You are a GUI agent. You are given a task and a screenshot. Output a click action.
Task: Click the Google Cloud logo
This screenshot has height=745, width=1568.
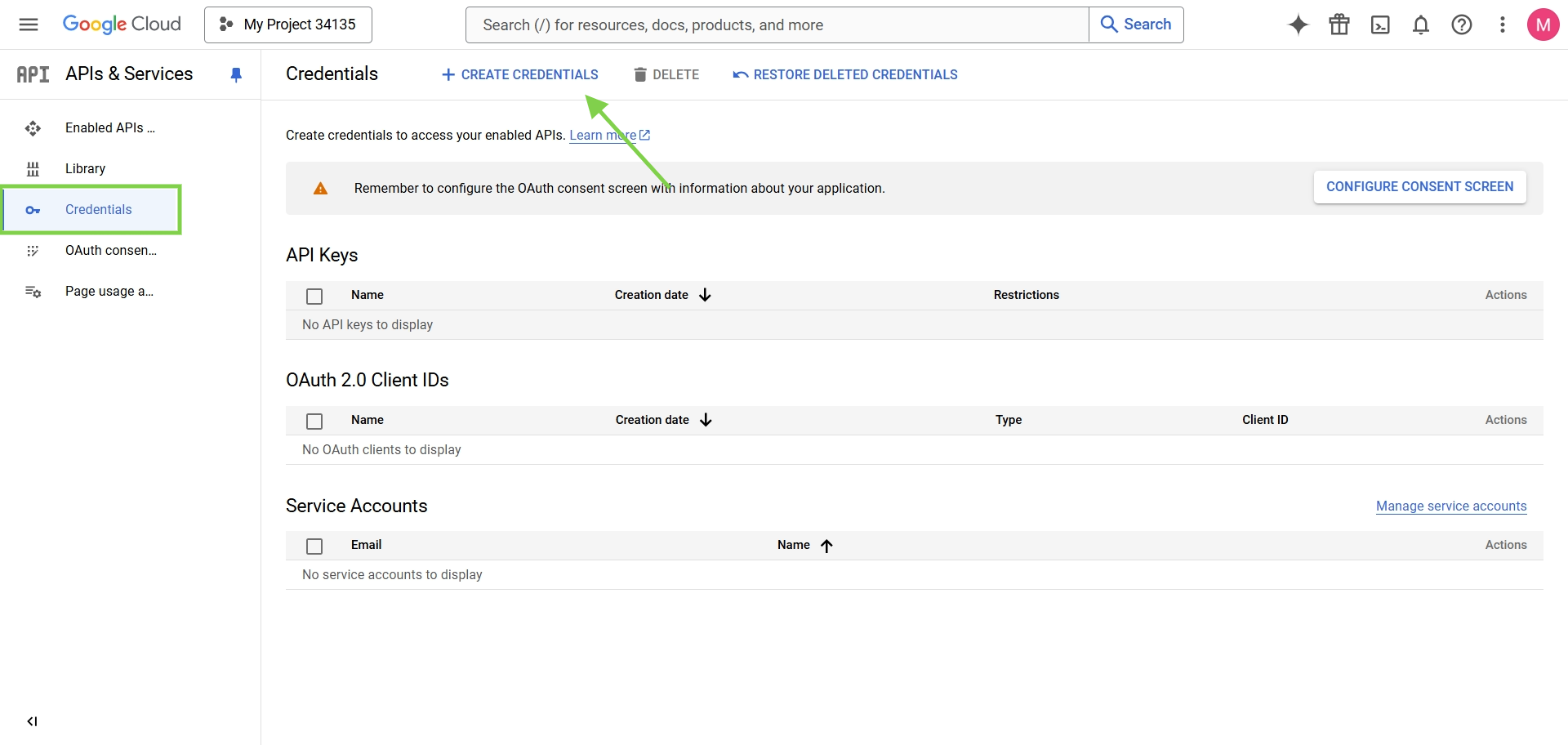pyautogui.click(x=122, y=25)
